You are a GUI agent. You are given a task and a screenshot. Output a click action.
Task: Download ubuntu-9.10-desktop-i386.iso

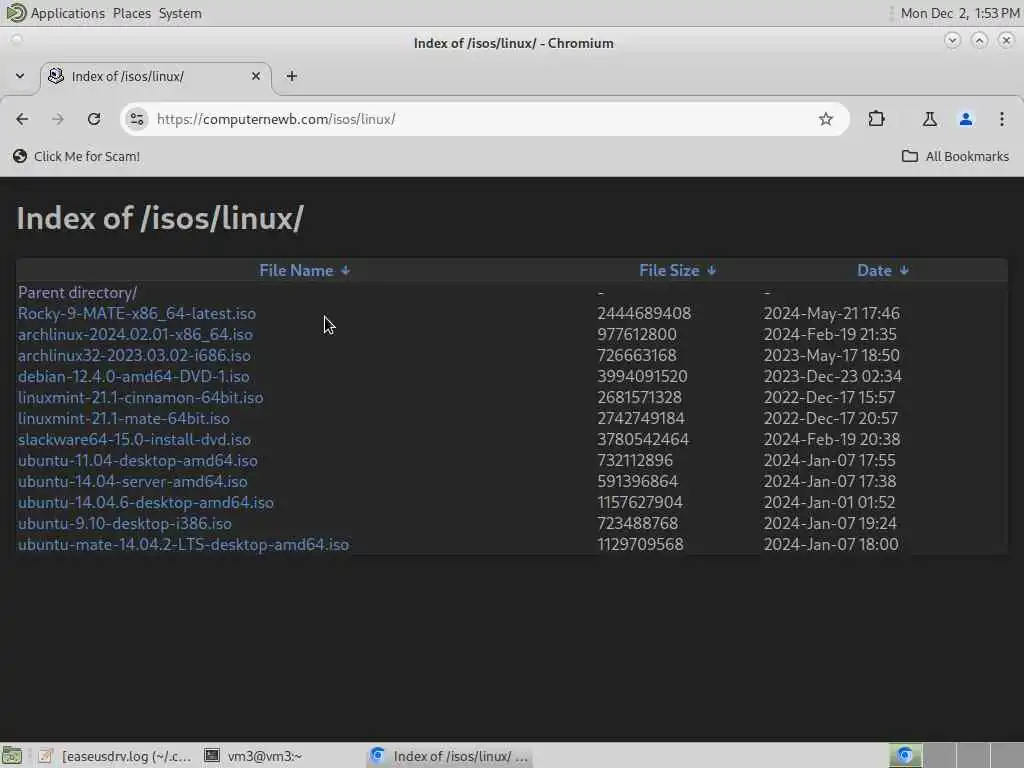[x=125, y=523]
